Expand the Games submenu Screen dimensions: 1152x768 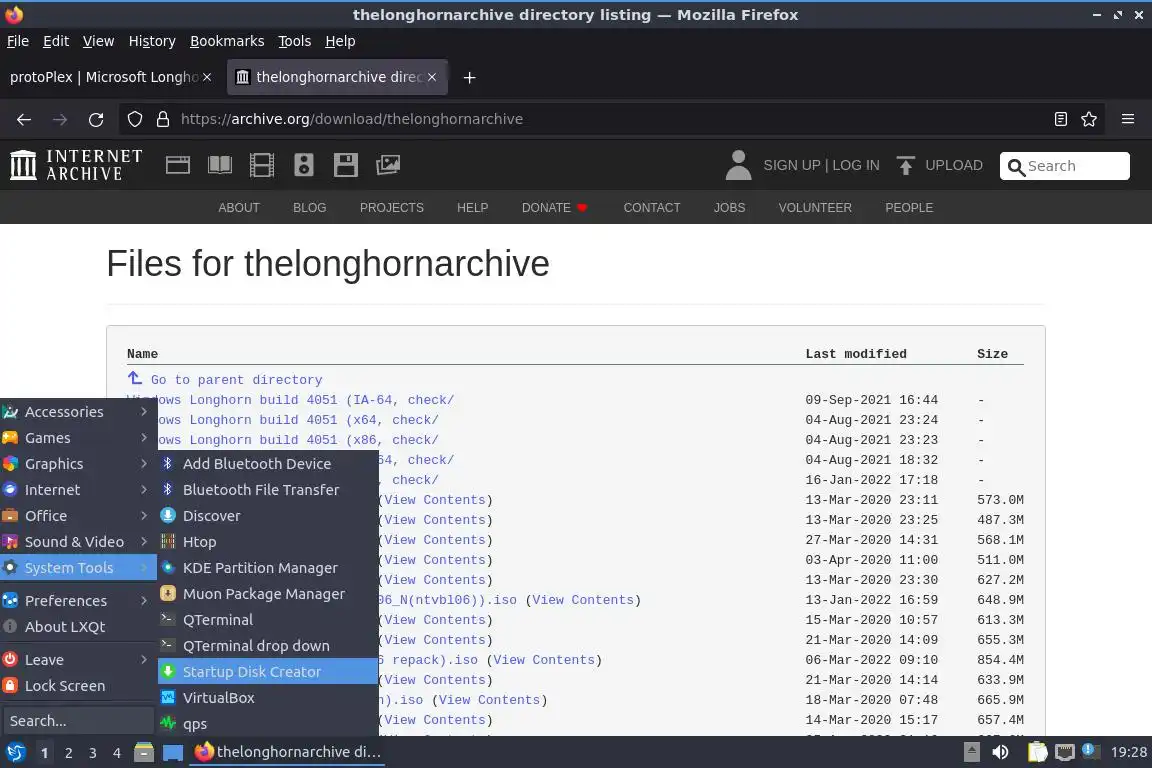click(x=79, y=438)
